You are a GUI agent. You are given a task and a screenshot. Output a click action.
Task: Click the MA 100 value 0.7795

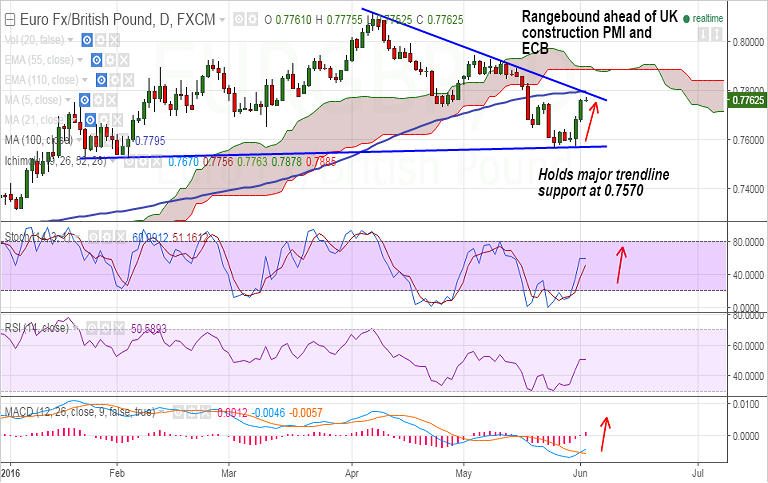coord(150,141)
